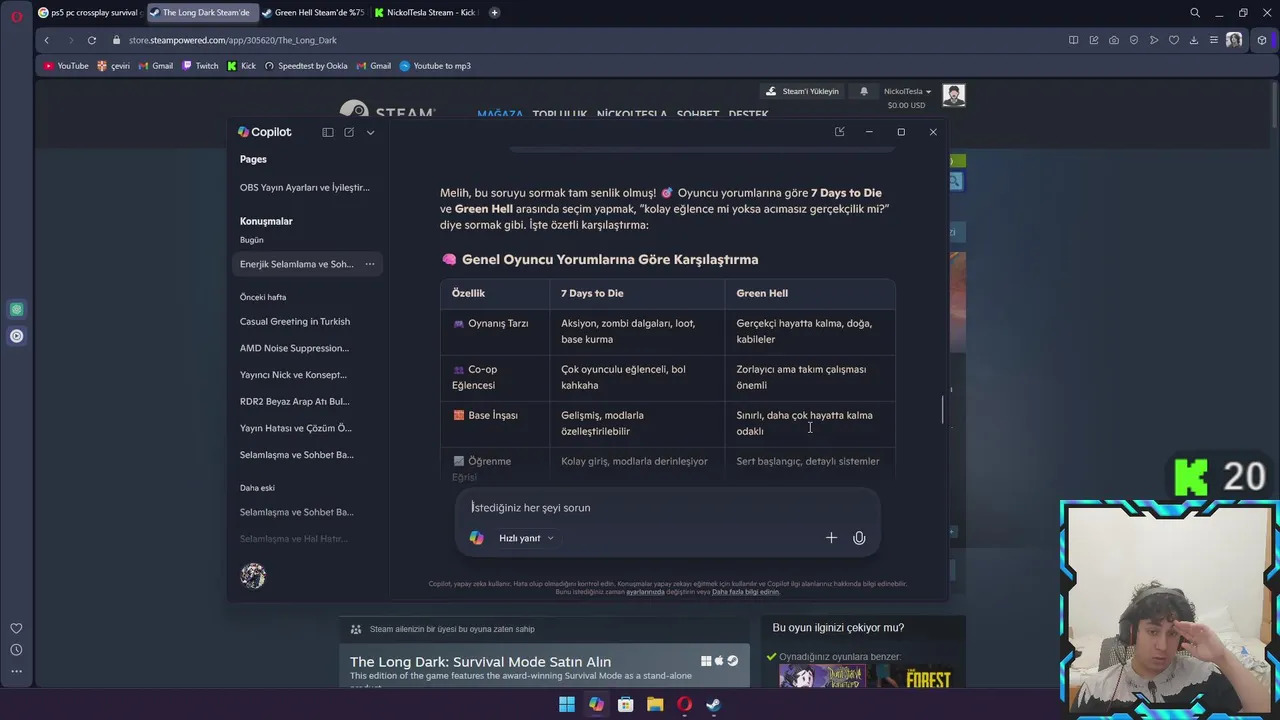Open the Hızlı yanıt mode dropdown
The height and width of the screenshot is (720, 1280).
click(x=526, y=538)
